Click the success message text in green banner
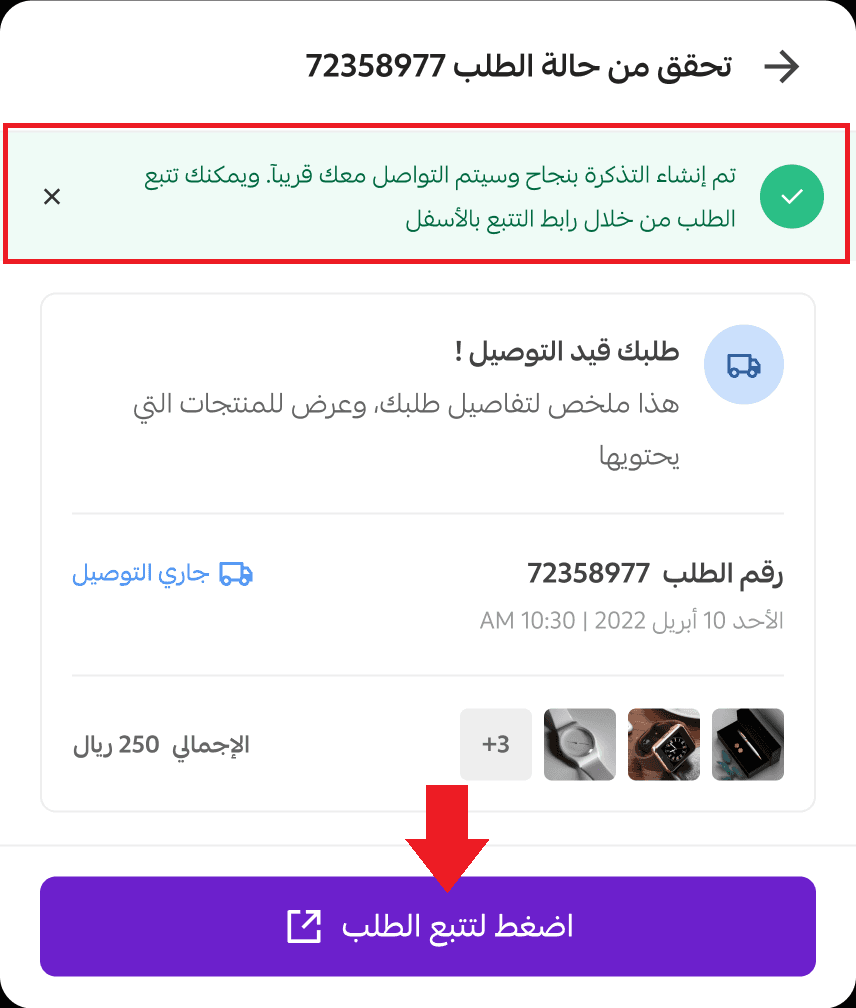Viewport: 856px width, 1008px height. (x=440, y=197)
